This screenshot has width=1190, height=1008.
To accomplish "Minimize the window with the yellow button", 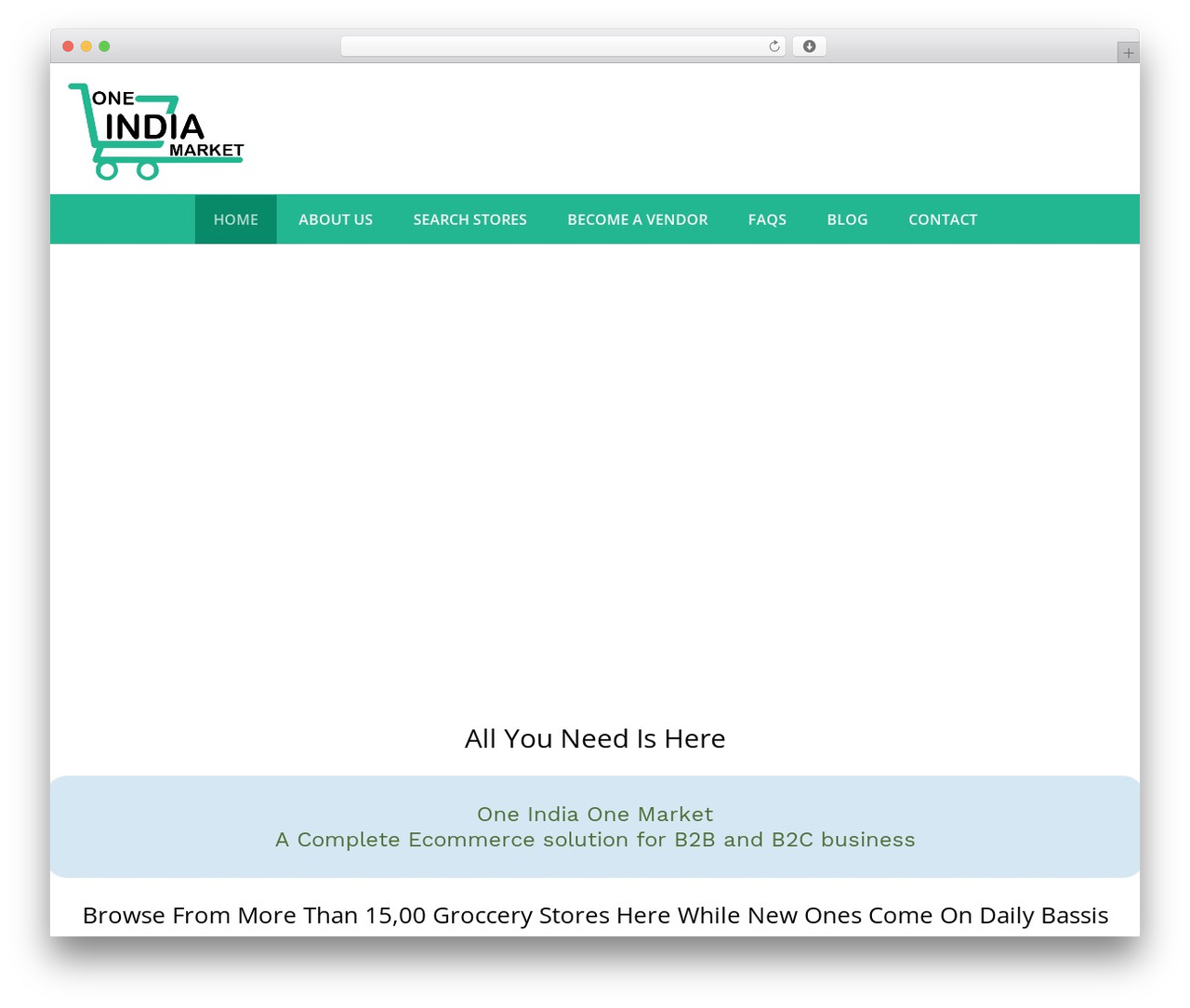I will click(x=86, y=46).
